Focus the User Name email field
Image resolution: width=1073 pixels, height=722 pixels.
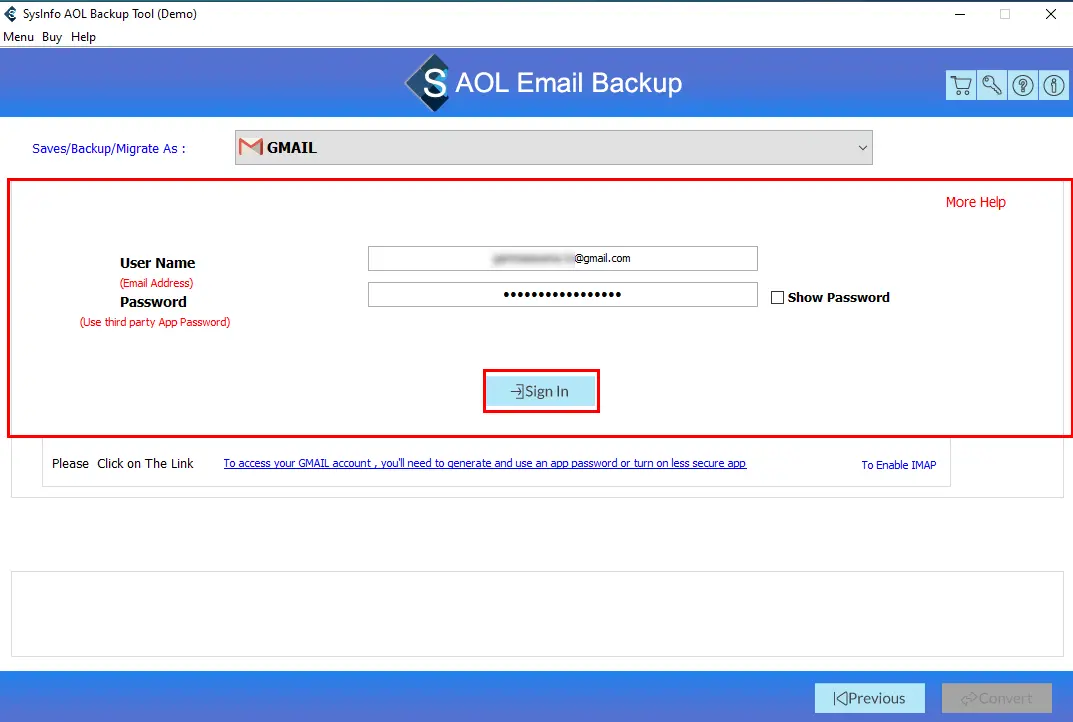coord(563,259)
